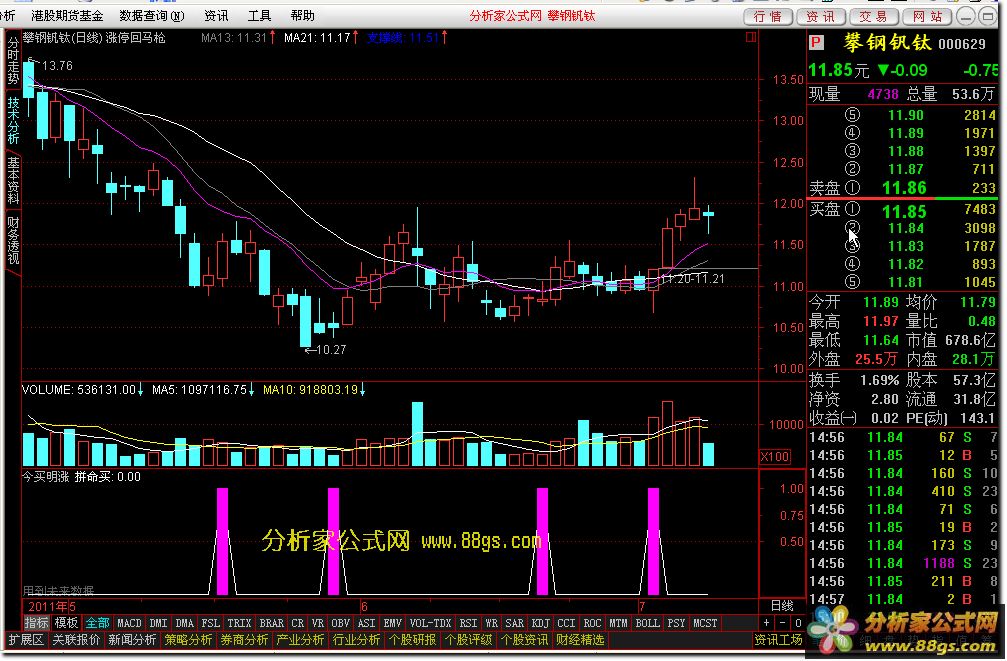The image size is (1007, 661).
Task: Click the 交易 button
Action: tap(873, 16)
